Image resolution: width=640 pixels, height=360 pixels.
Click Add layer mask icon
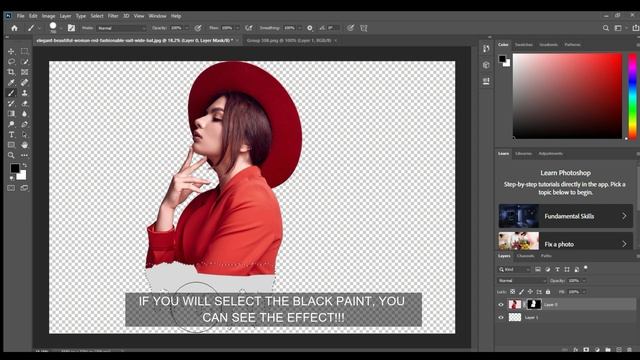click(586, 350)
